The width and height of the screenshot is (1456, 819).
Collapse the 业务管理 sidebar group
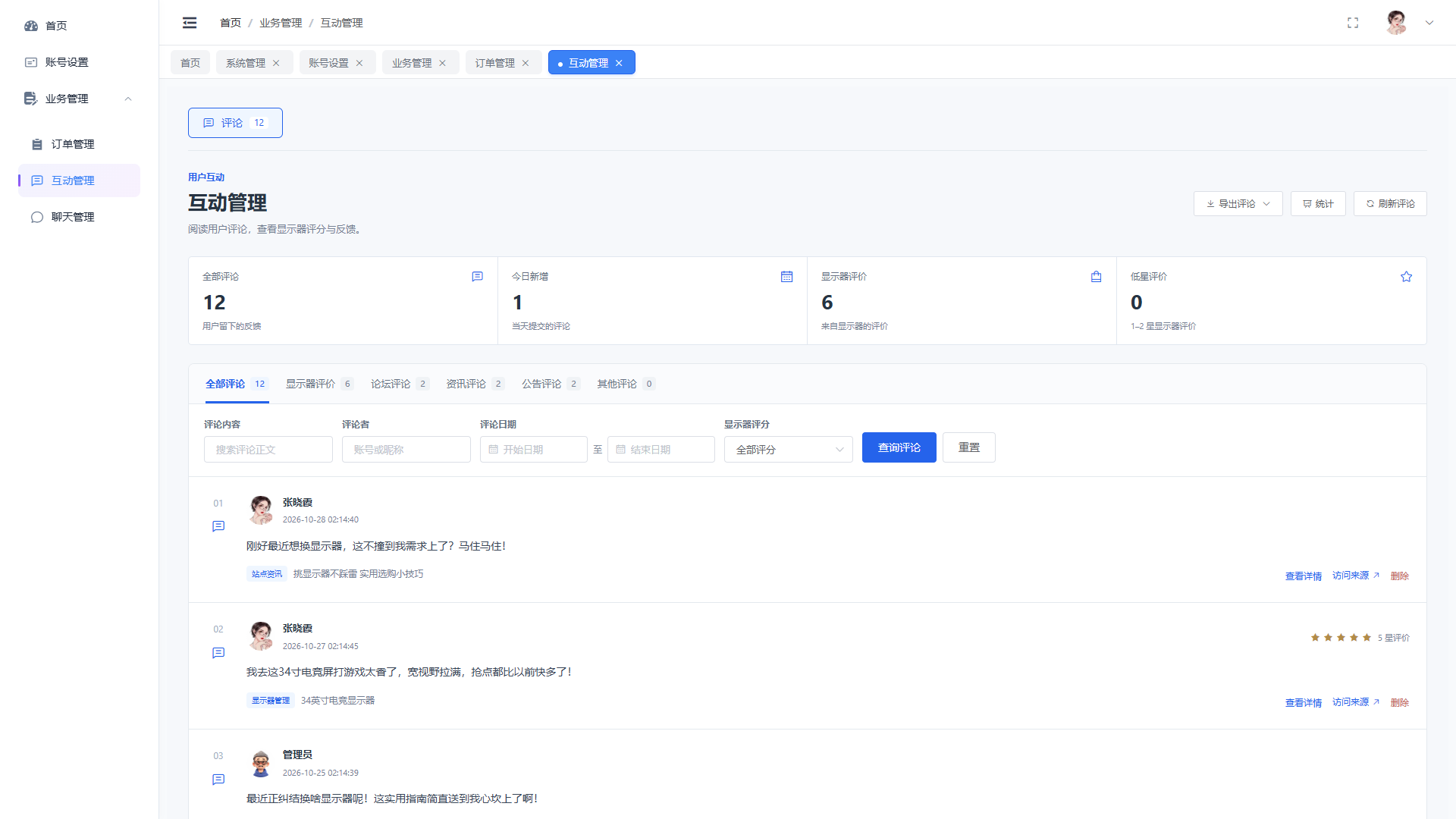point(79,99)
